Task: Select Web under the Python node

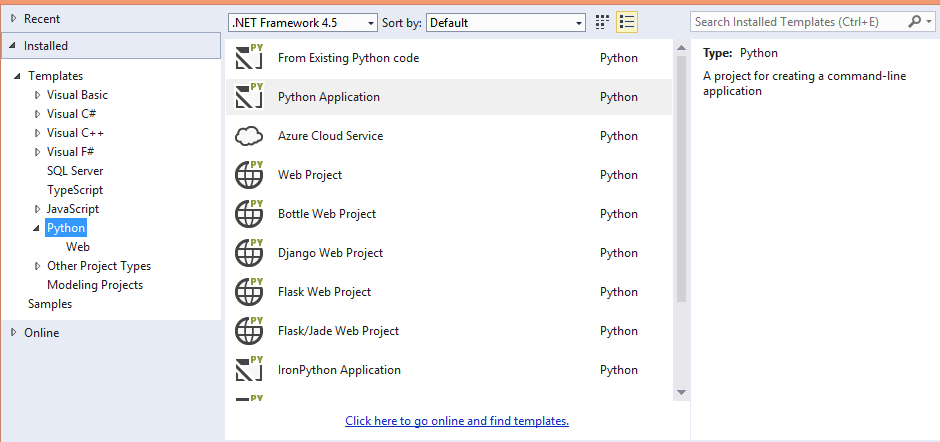Action: pos(78,247)
